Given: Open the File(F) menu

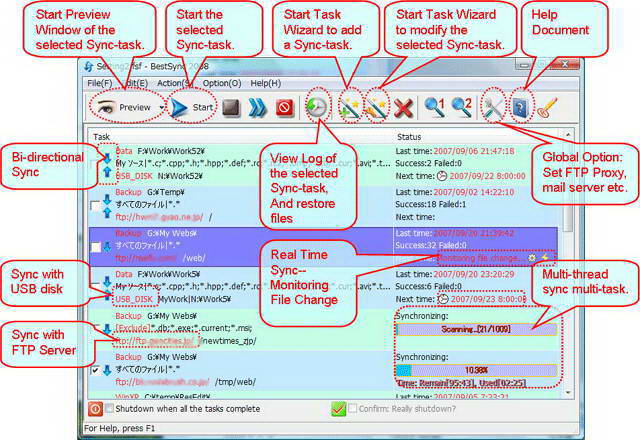Looking at the screenshot, I should (x=99, y=83).
